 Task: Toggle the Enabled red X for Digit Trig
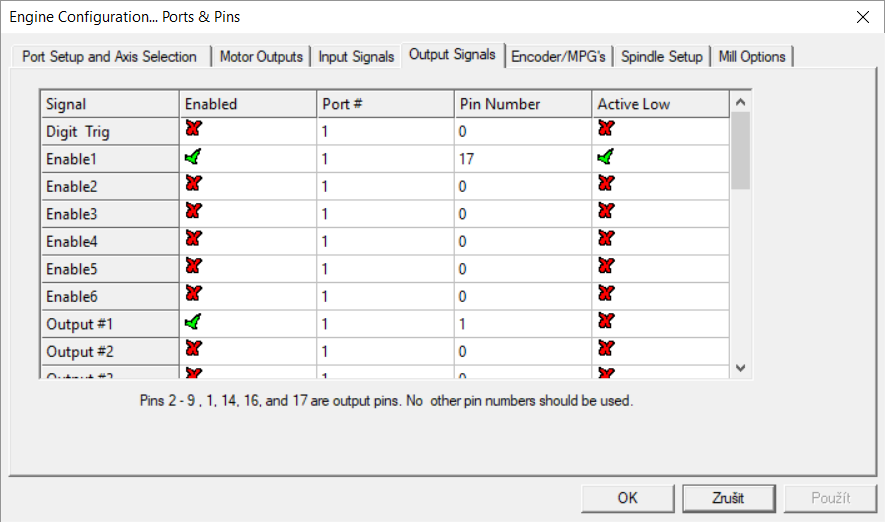(193, 129)
